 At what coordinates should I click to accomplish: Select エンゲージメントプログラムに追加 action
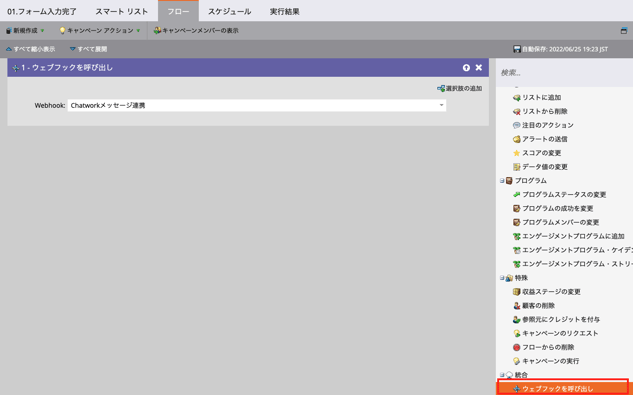click(568, 236)
